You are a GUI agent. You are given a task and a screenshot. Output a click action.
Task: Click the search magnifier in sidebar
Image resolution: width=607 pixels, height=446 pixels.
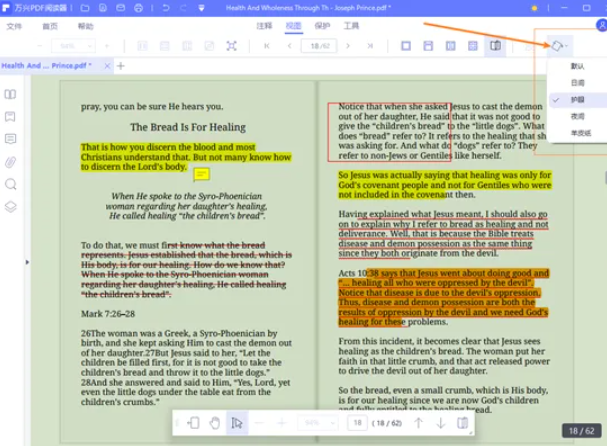(11, 184)
